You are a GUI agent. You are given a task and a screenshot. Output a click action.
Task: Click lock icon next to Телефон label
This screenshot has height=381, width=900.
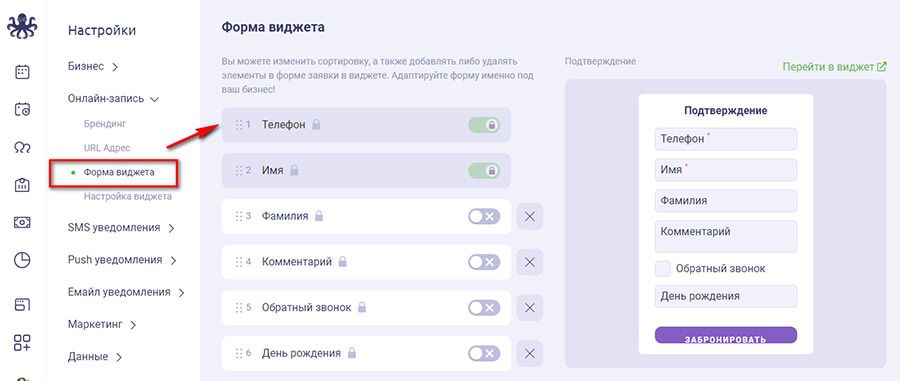point(316,124)
